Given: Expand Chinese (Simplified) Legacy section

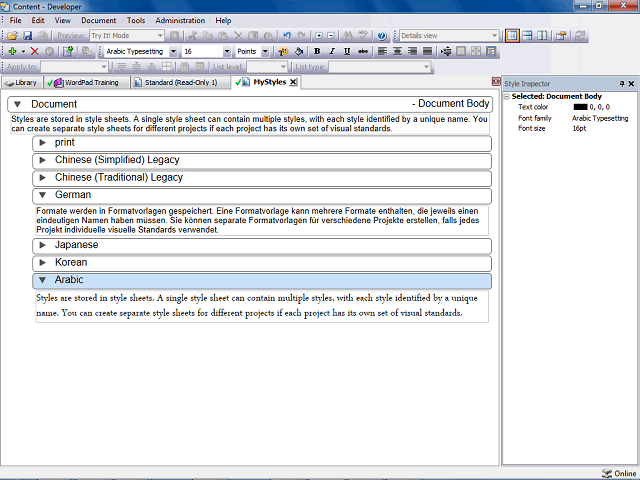Looking at the screenshot, I should click(x=42, y=160).
